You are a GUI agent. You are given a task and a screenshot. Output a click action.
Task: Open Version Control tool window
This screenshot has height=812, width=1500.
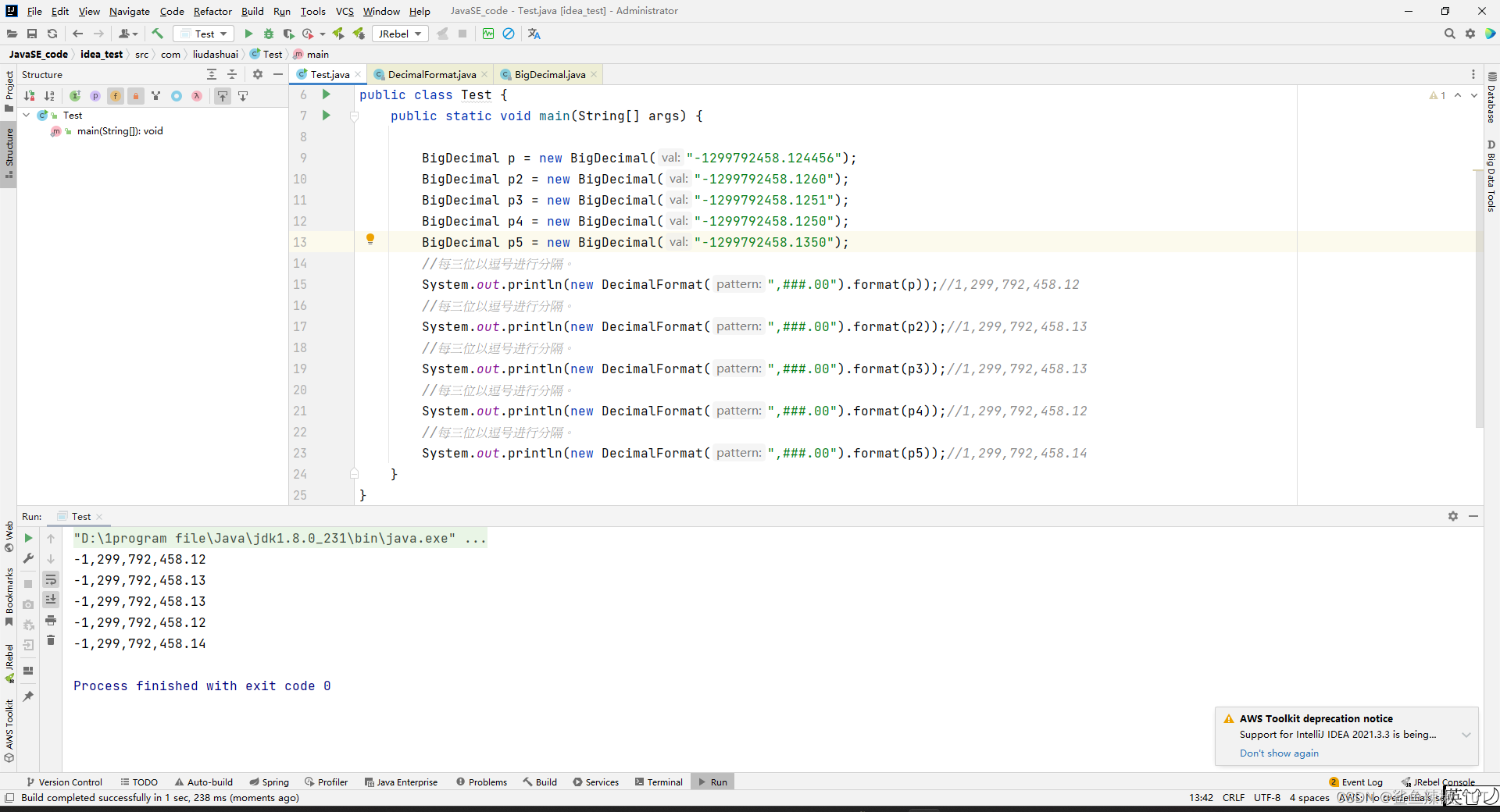pyautogui.click(x=64, y=782)
